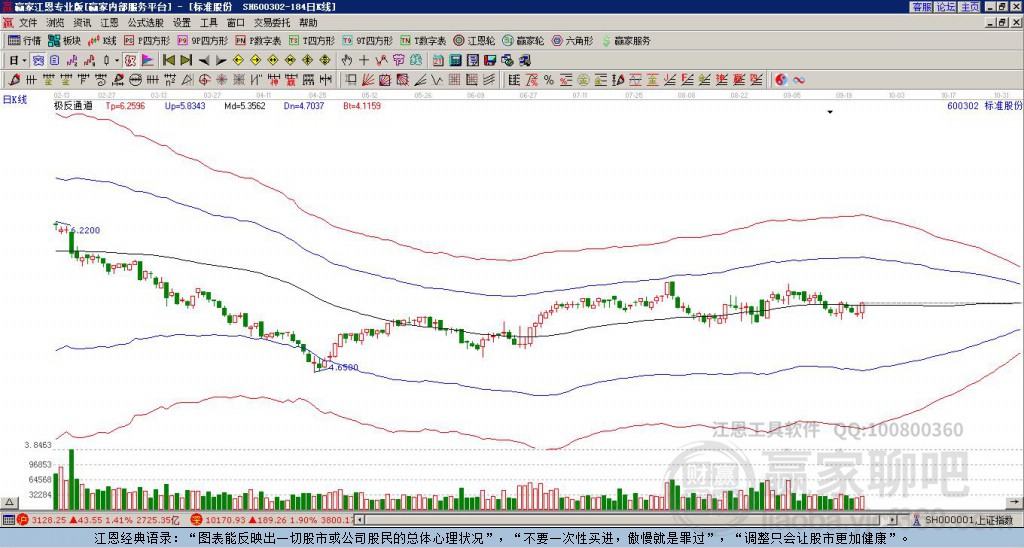Open the T四方形 tool
1024x548 pixels.
312,40
